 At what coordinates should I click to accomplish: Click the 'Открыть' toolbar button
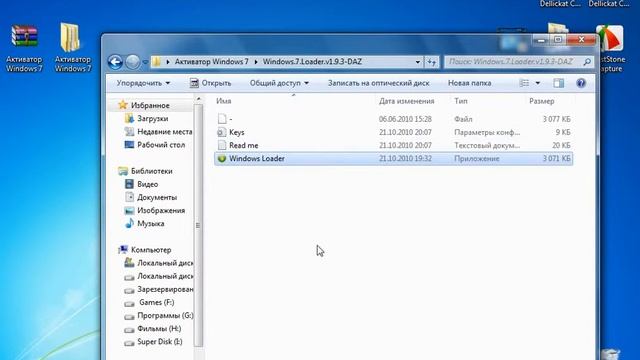pos(211,83)
